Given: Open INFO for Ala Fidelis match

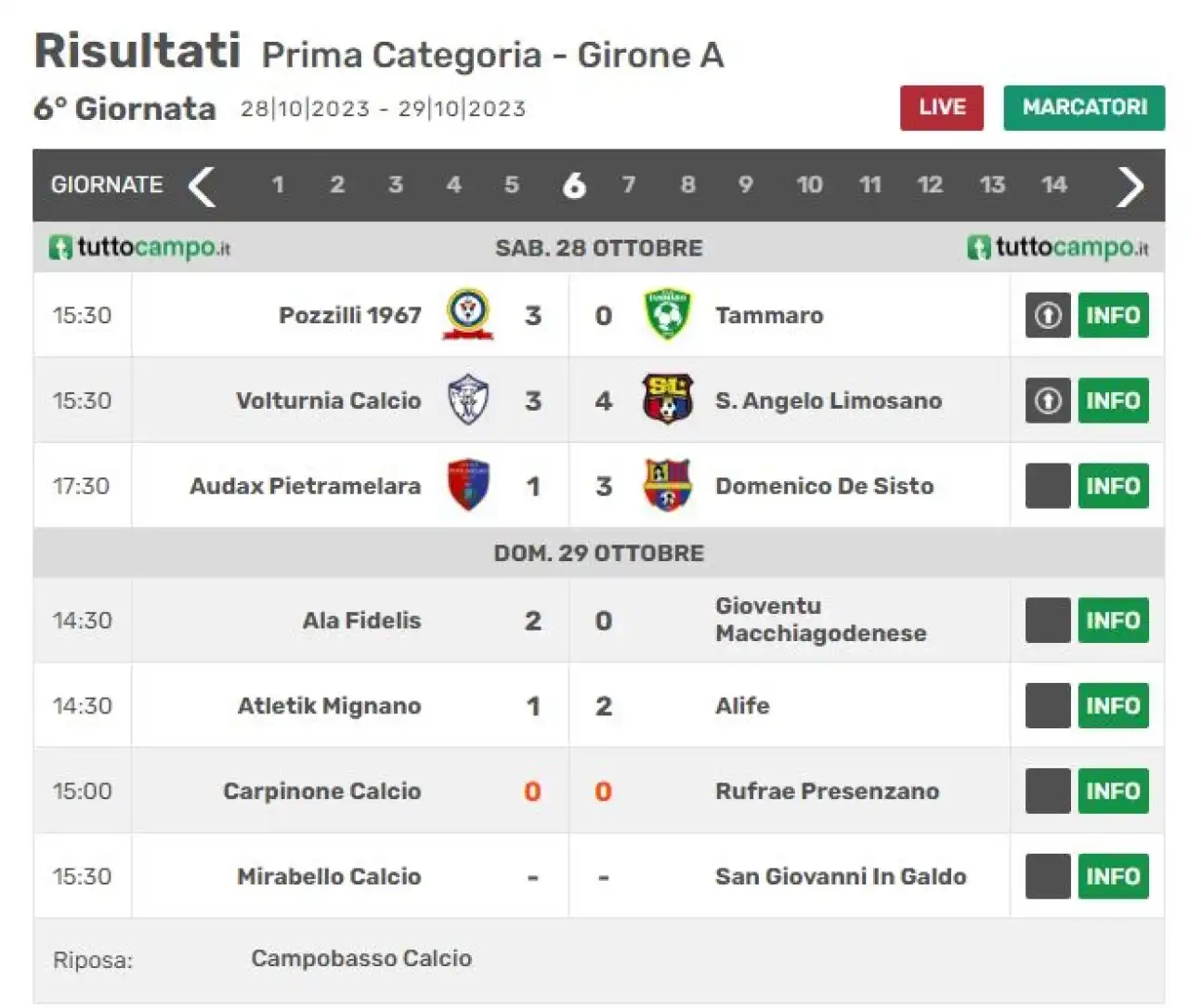Looking at the screenshot, I should click(x=1113, y=621).
